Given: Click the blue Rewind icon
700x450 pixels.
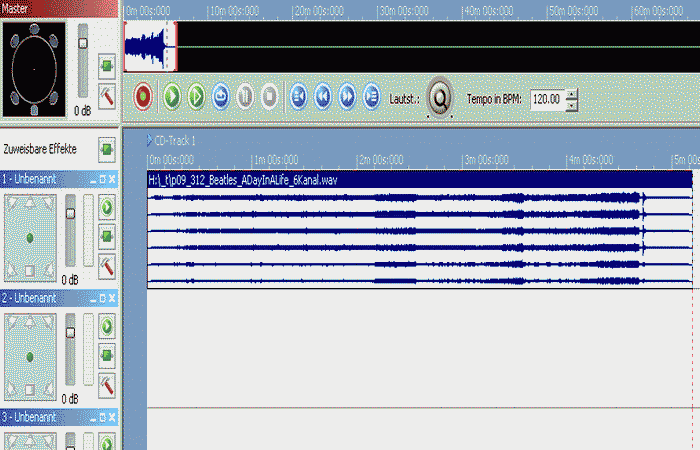Looking at the screenshot, I should 322,96.
